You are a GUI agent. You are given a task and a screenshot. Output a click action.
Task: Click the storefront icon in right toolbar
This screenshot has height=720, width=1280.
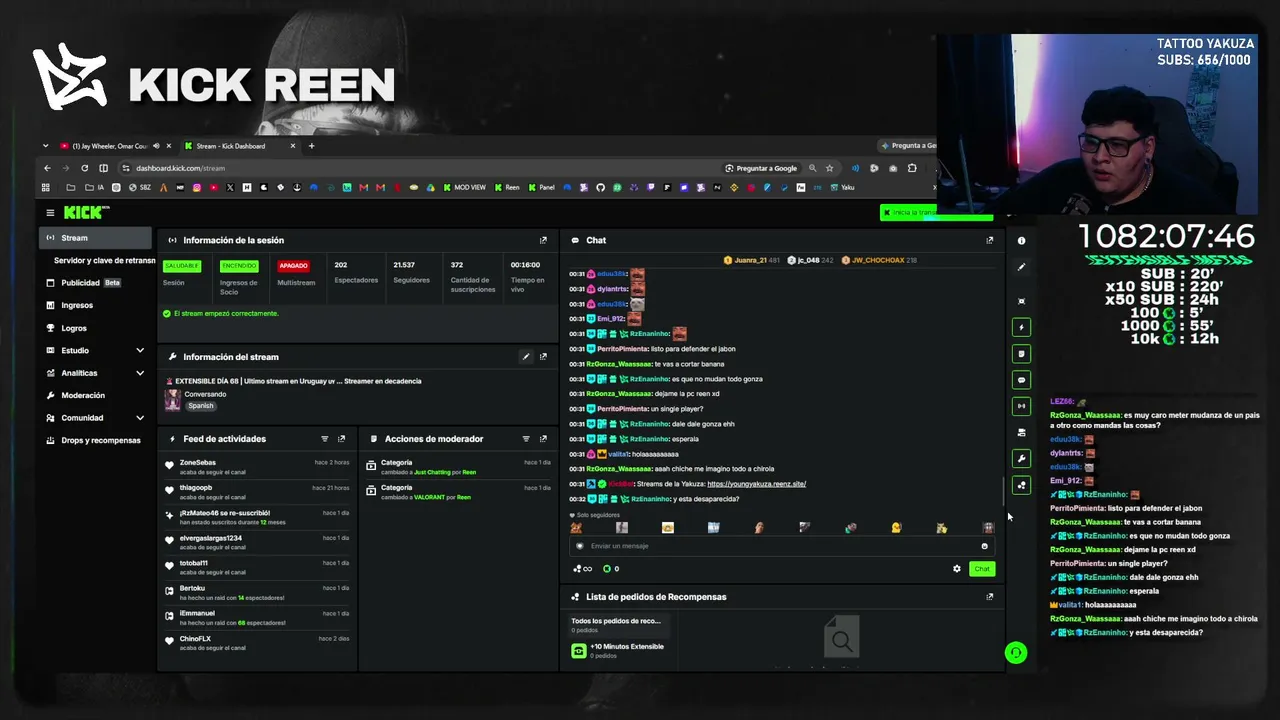pos(1021,433)
